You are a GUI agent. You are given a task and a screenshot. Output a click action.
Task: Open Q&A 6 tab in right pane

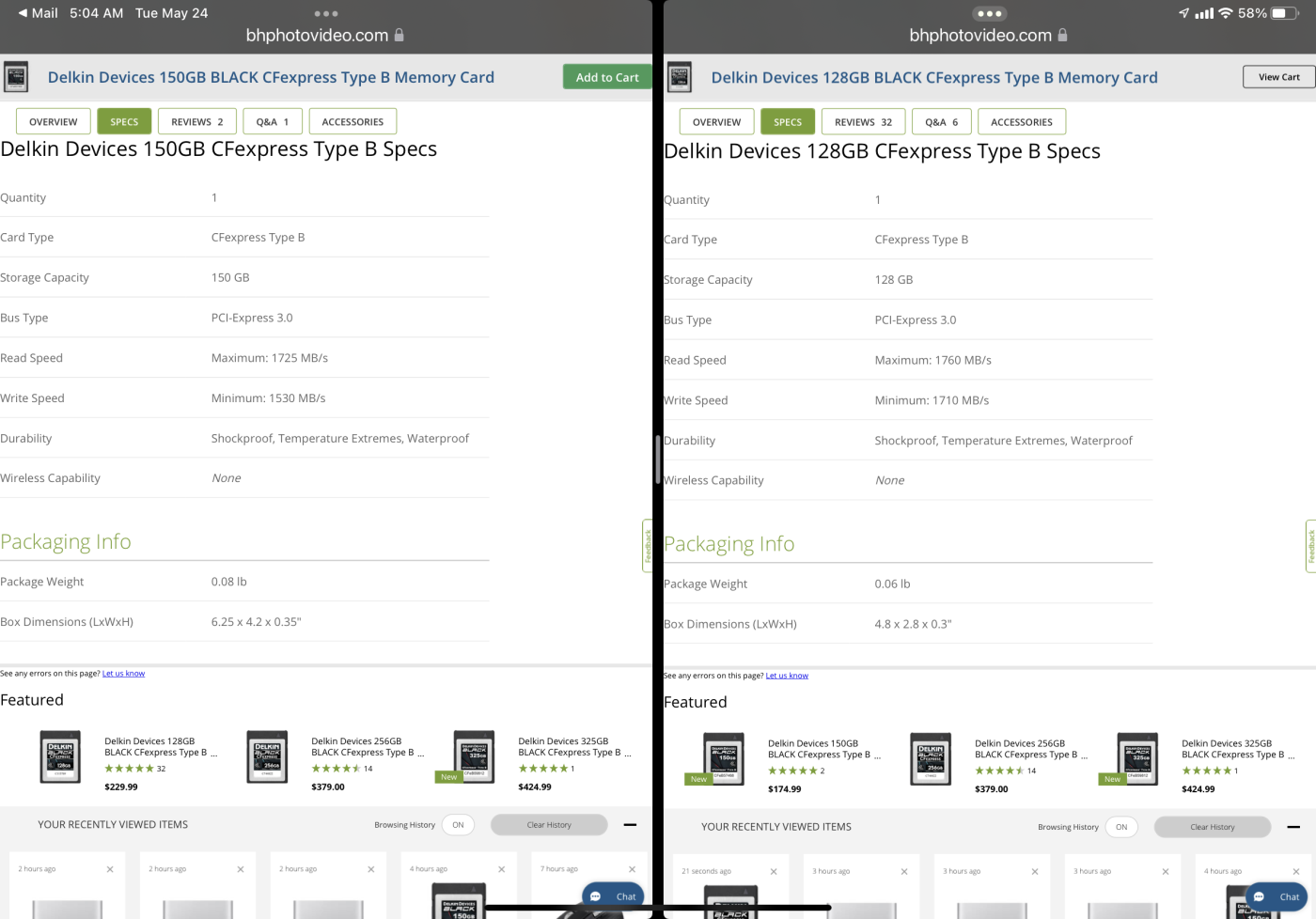tap(942, 121)
